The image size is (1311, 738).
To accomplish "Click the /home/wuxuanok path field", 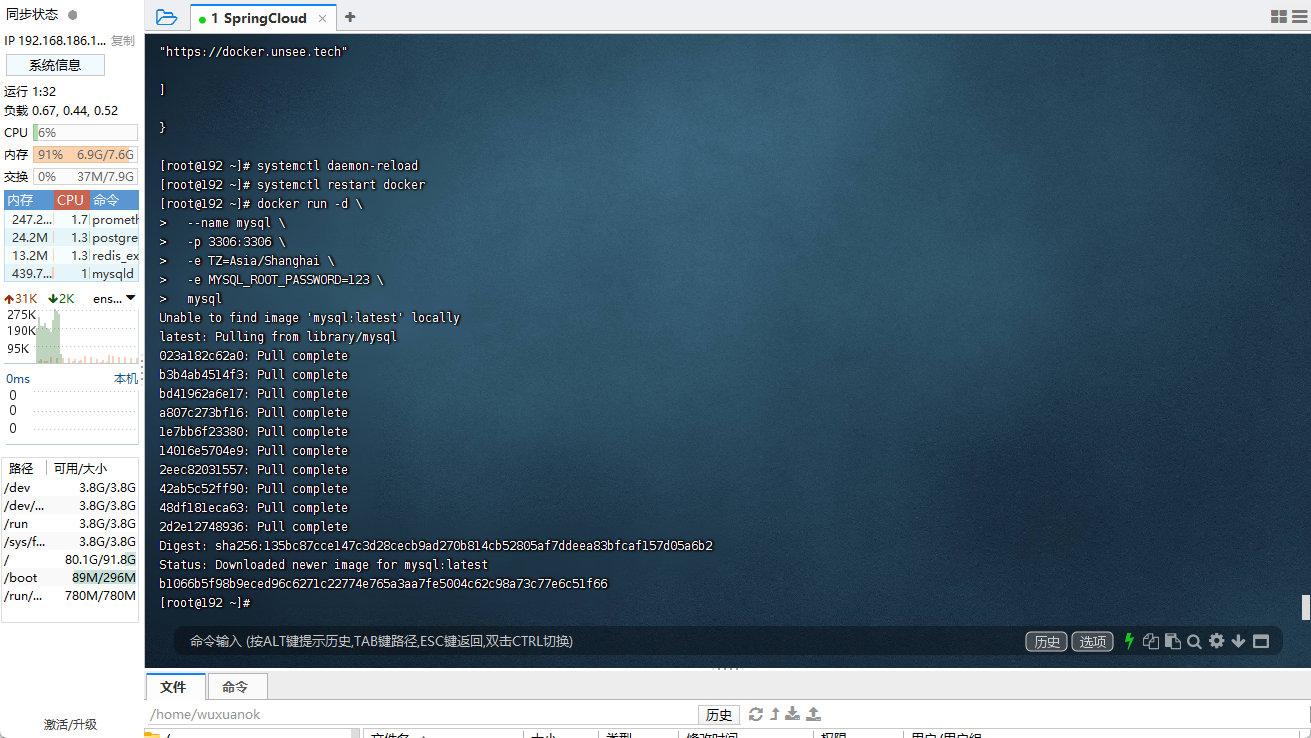I will 421,715.
